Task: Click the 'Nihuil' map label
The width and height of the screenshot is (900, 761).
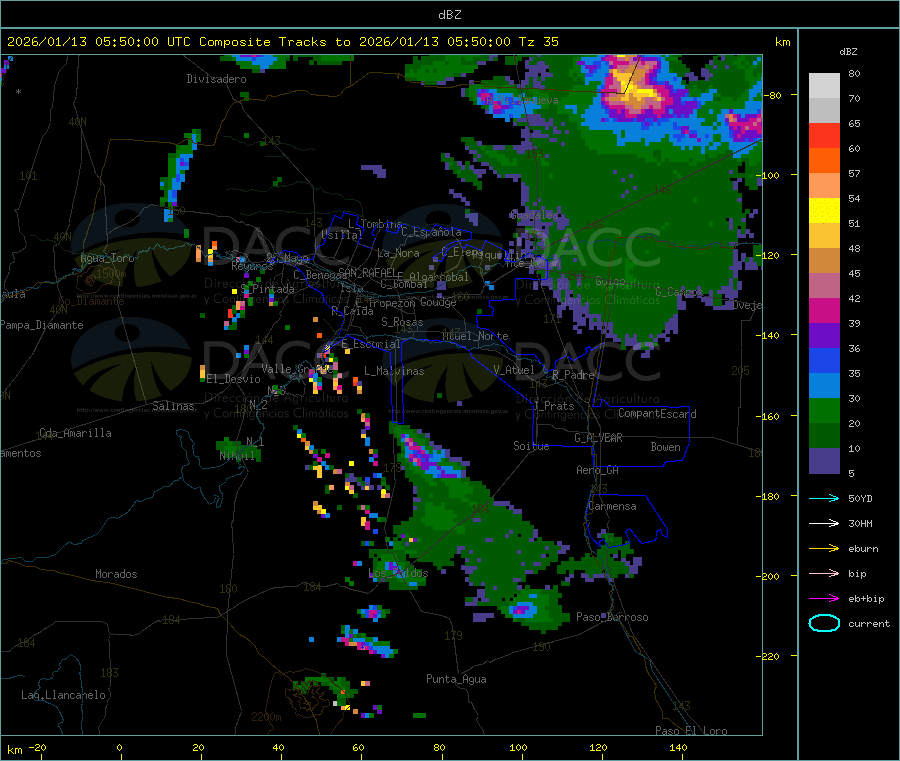Action: click(236, 456)
